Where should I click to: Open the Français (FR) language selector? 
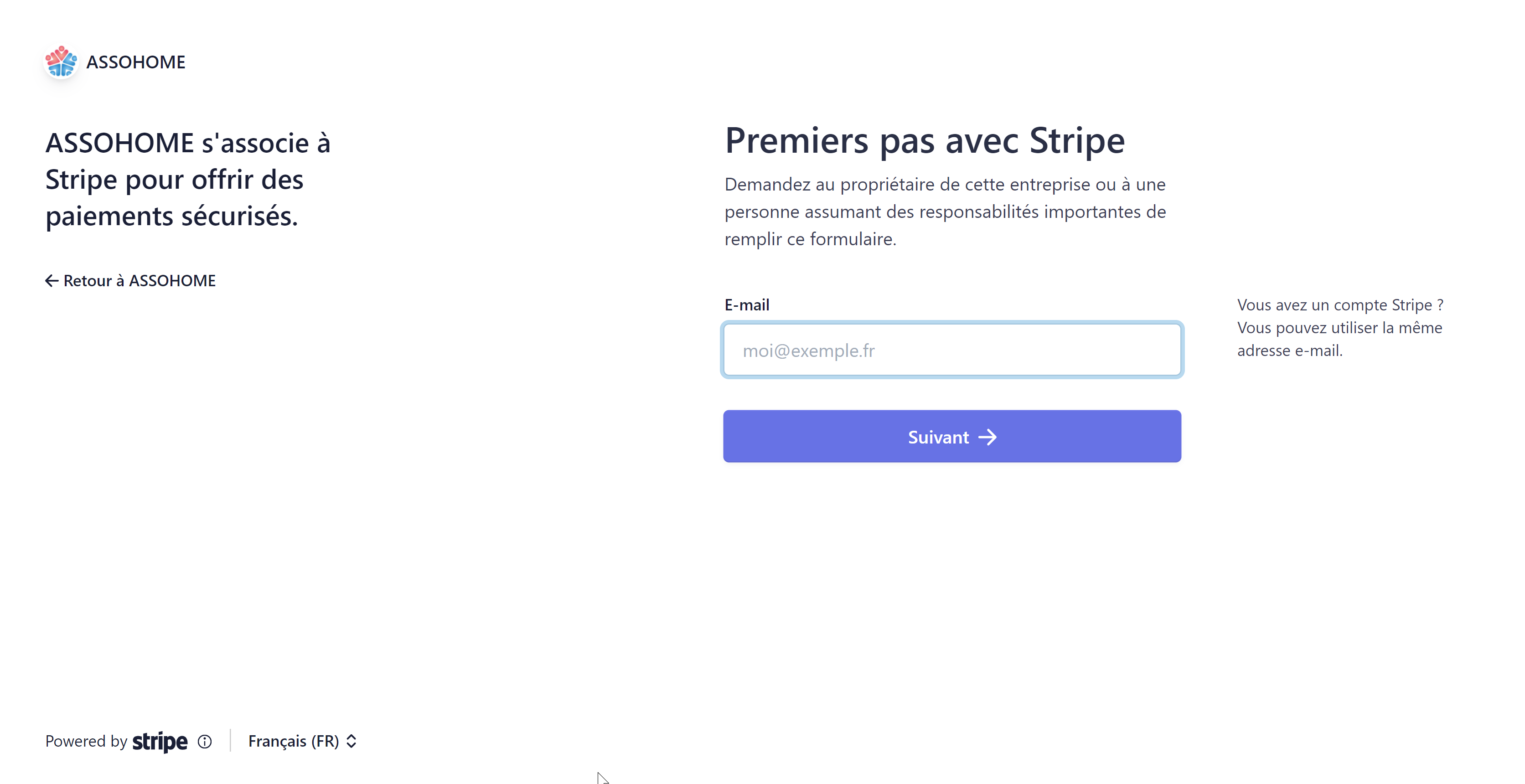[x=294, y=742]
